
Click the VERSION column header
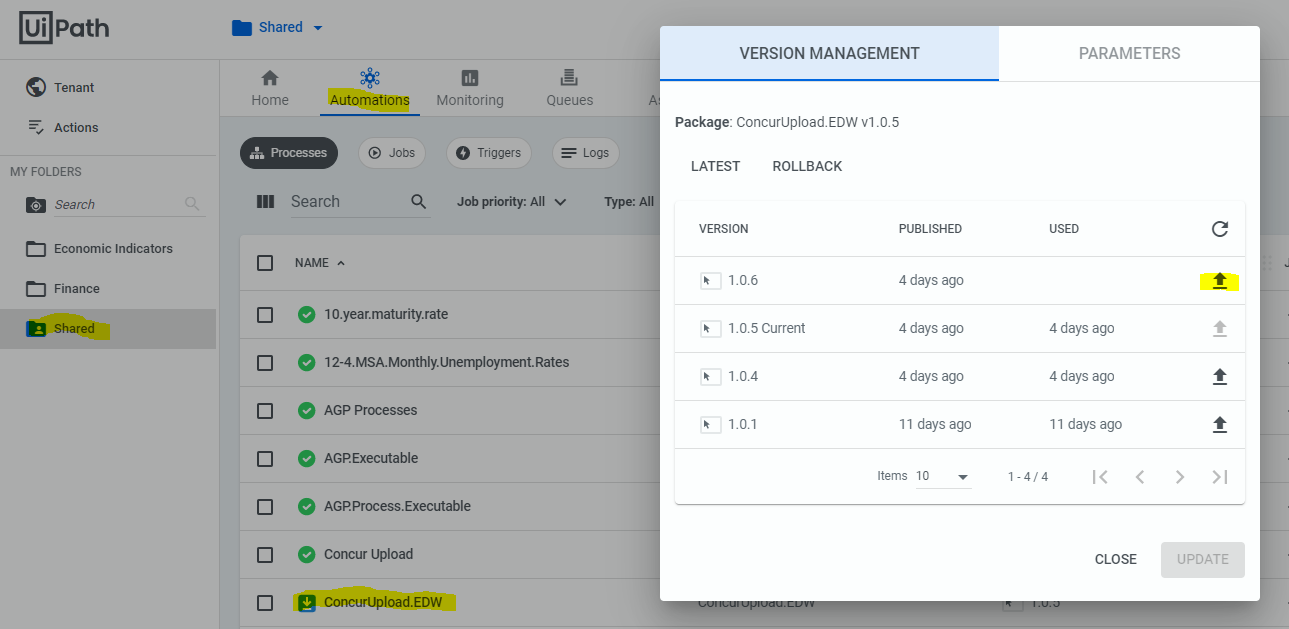724,229
